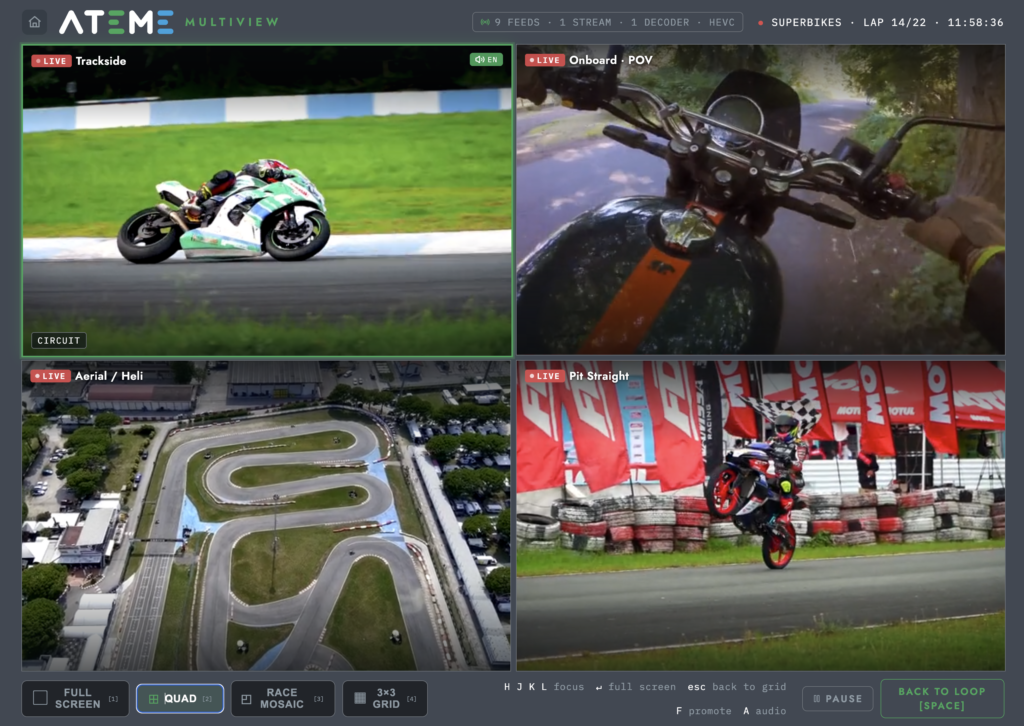1024x726 pixels.
Task: Click the LIVE badge on Aerial / Heli
Action: point(50,376)
